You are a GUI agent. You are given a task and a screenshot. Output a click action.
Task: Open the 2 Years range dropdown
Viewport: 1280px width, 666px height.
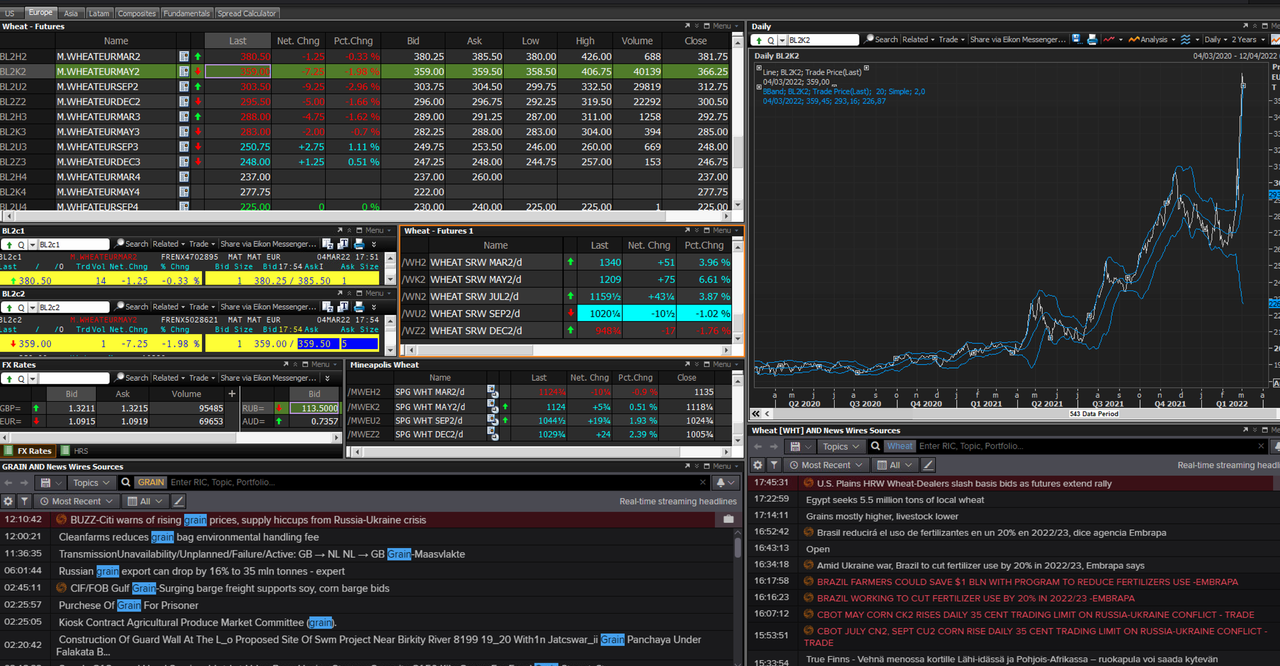point(1249,39)
